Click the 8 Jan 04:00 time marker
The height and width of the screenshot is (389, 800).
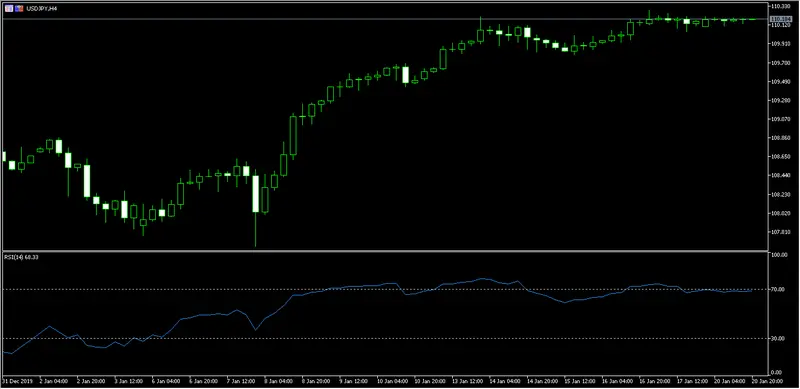pos(279,381)
